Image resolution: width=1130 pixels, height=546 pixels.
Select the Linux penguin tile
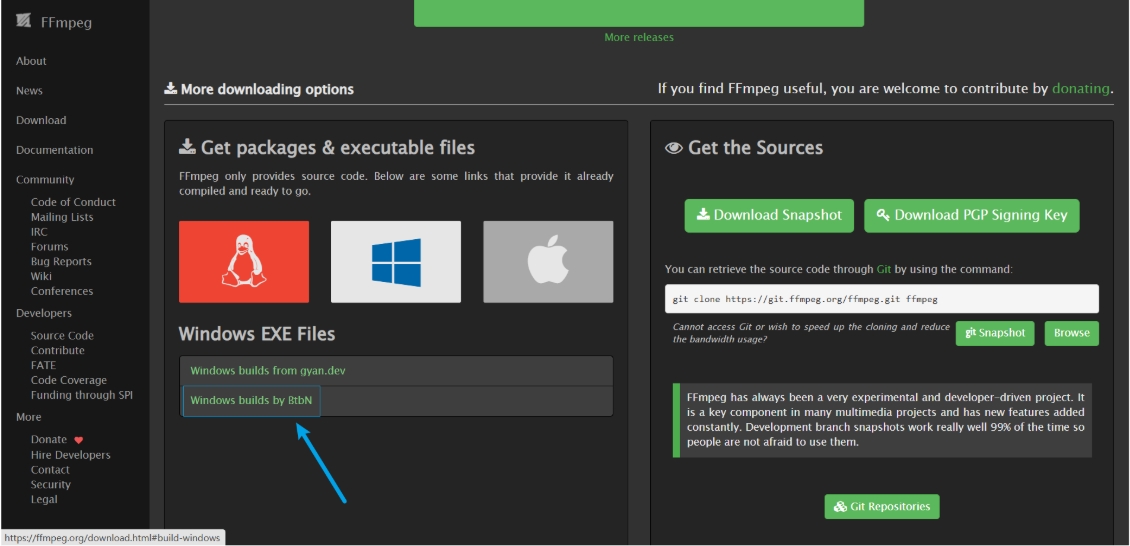click(244, 261)
